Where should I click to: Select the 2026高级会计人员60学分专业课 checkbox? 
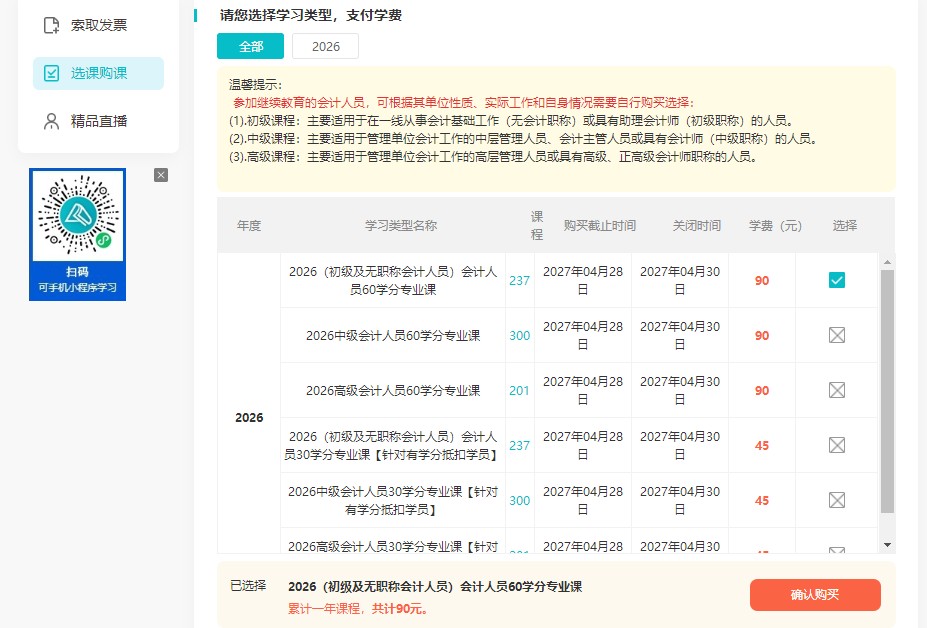click(837, 390)
